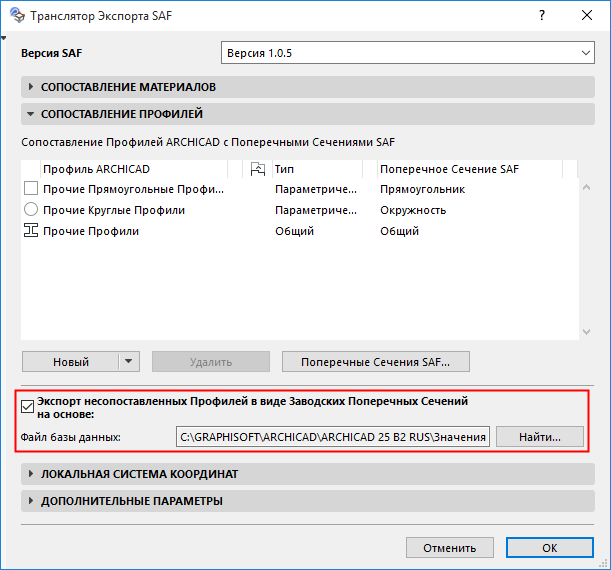Viewport: 611px width, 570px height.
Task: Expand the СОПОСТАВЛЕНИЕ МАТЕРИАЛОВ section
Action: coord(308,87)
